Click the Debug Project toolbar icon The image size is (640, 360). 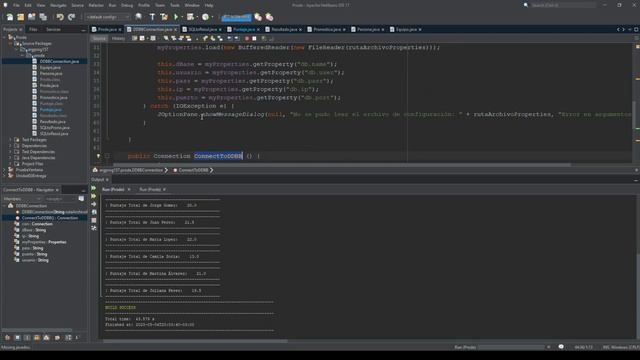pos(190,17)
